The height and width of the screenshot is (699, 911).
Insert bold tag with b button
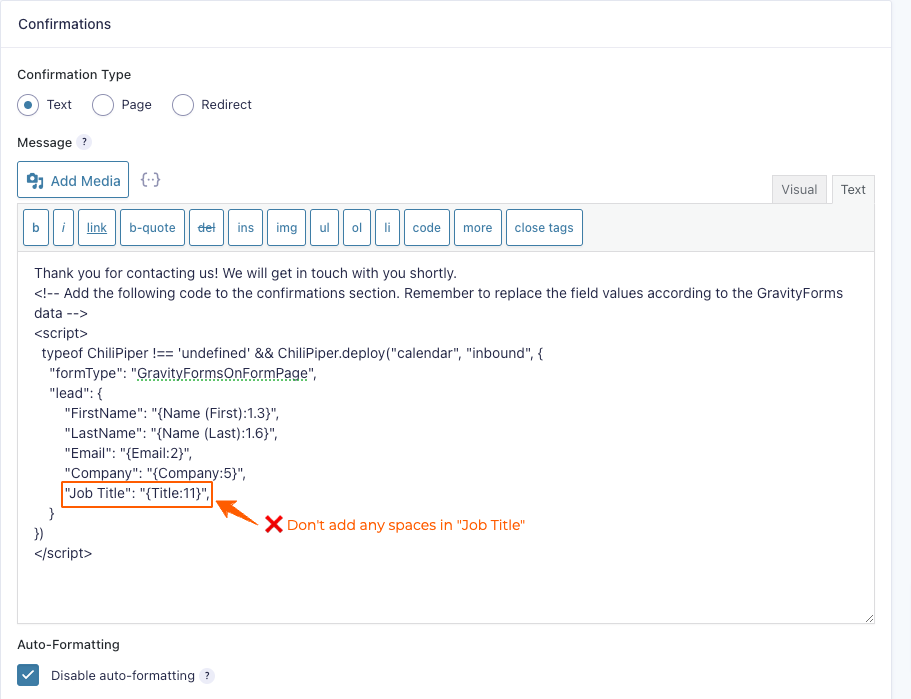coord(36,228)
